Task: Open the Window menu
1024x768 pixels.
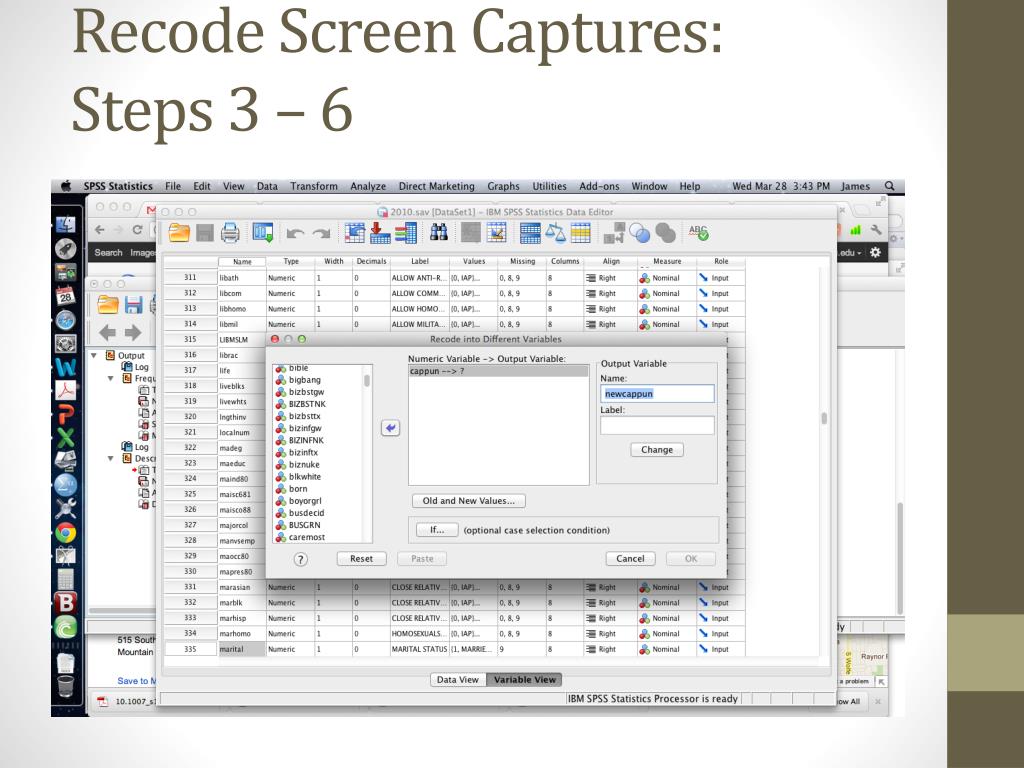Action: pyautogui.click(x=649, y=186)
